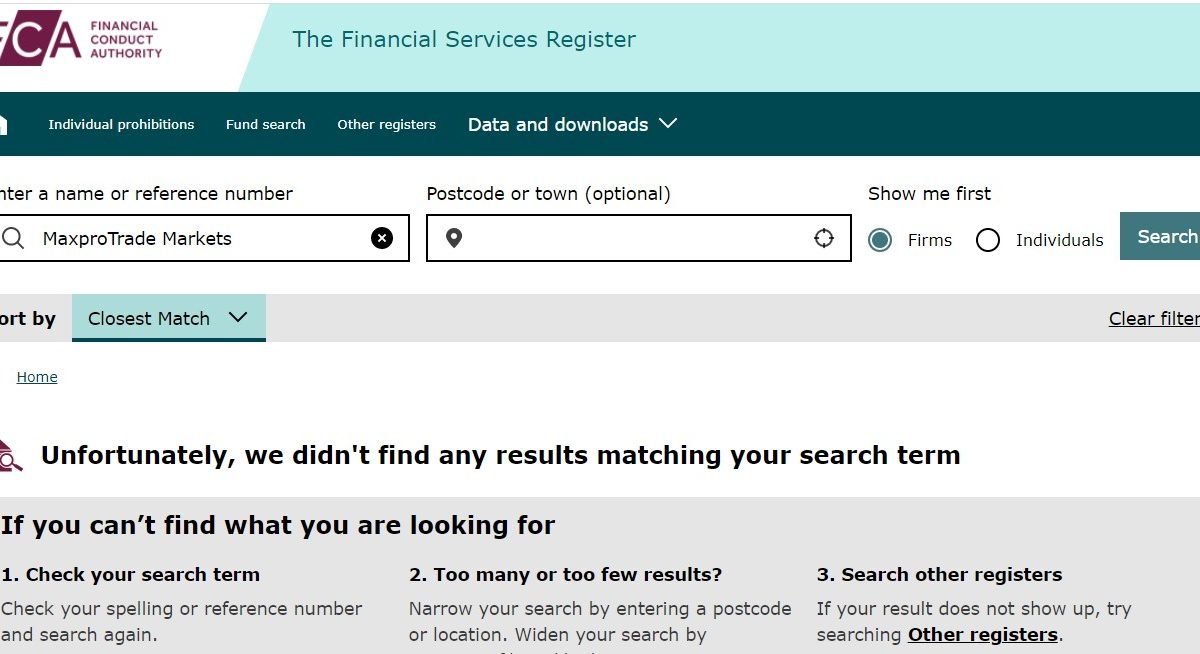Click the no-results search icon beside the heading
The width and height of the screenshot is (1200, 654).
pyautogui.click(x=10, y=456)
